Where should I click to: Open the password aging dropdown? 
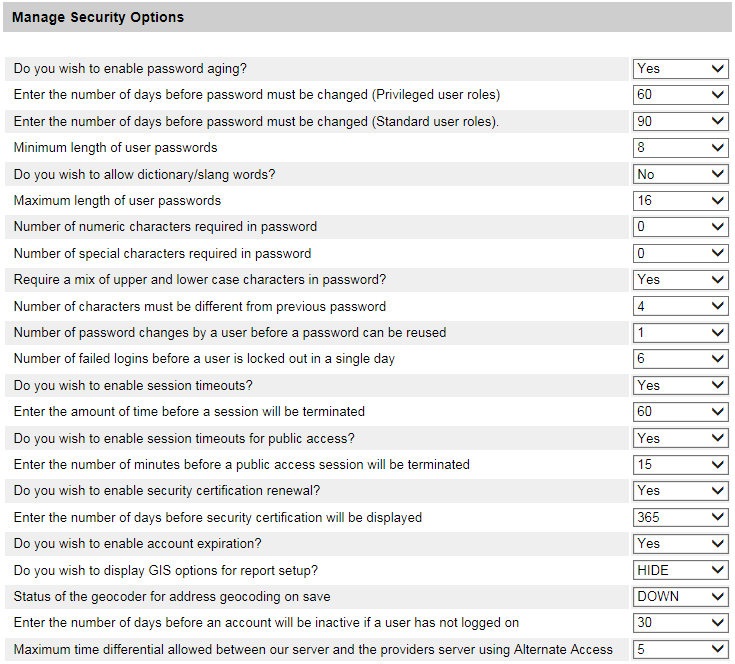click(x=681, y=69)
